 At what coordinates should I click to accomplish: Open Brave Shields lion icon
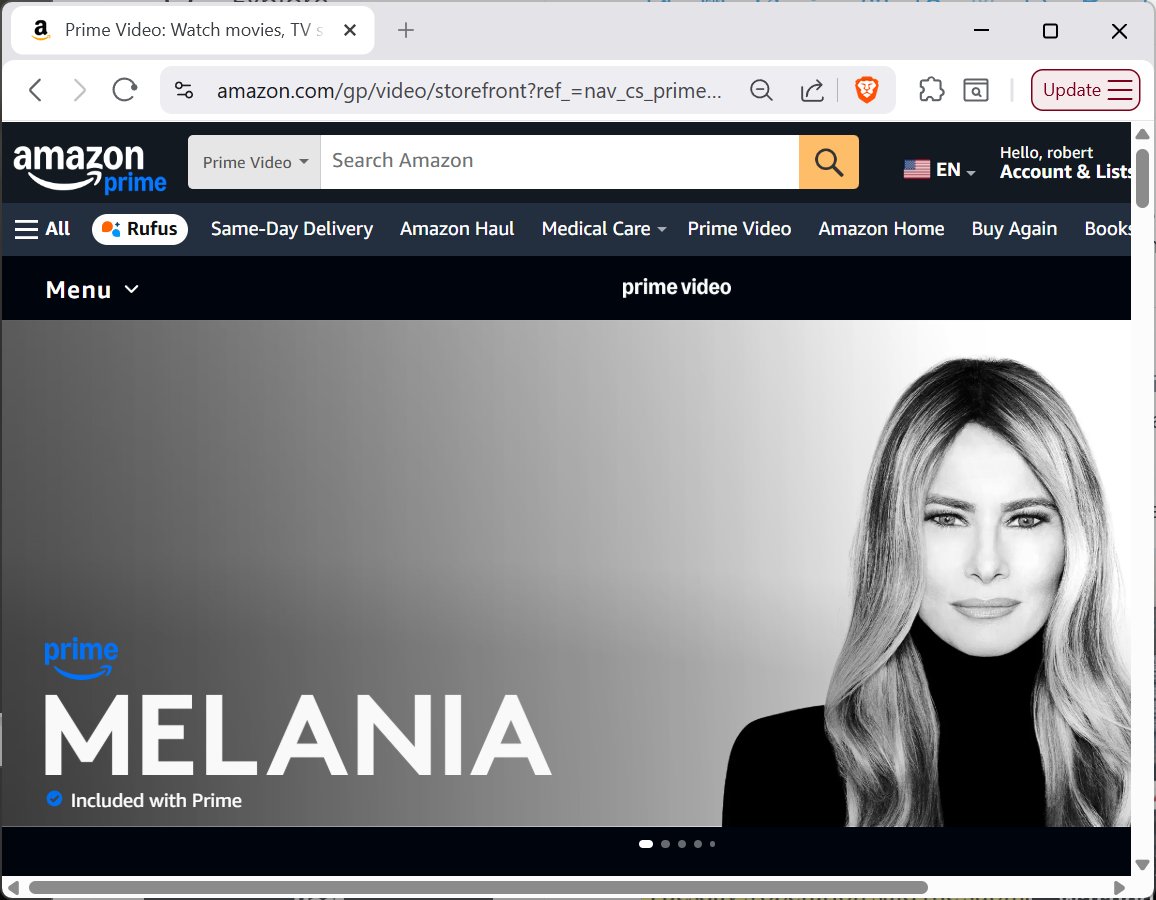tap(866, 90)
